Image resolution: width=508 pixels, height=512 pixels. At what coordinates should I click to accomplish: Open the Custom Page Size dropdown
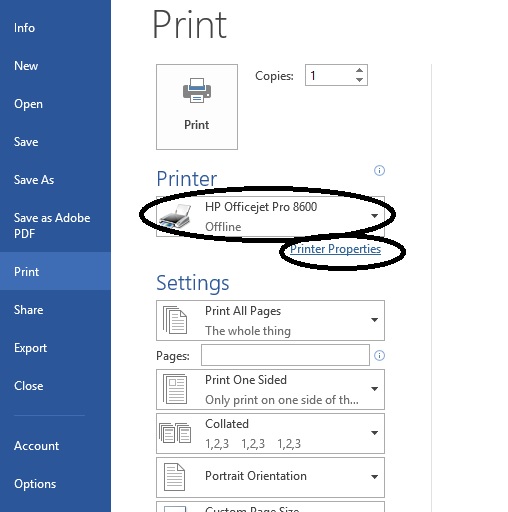[x=270, y=507]
